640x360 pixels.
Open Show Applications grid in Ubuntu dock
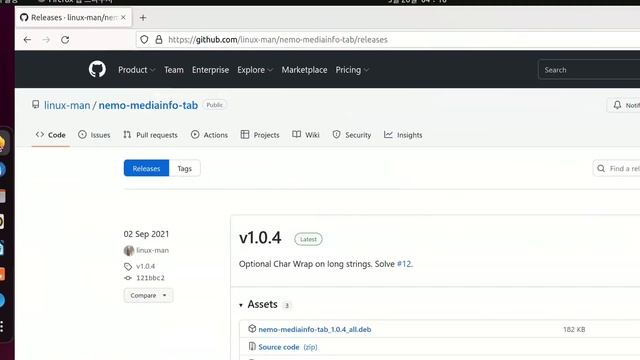pyautogui.click(x=2, y=326)
